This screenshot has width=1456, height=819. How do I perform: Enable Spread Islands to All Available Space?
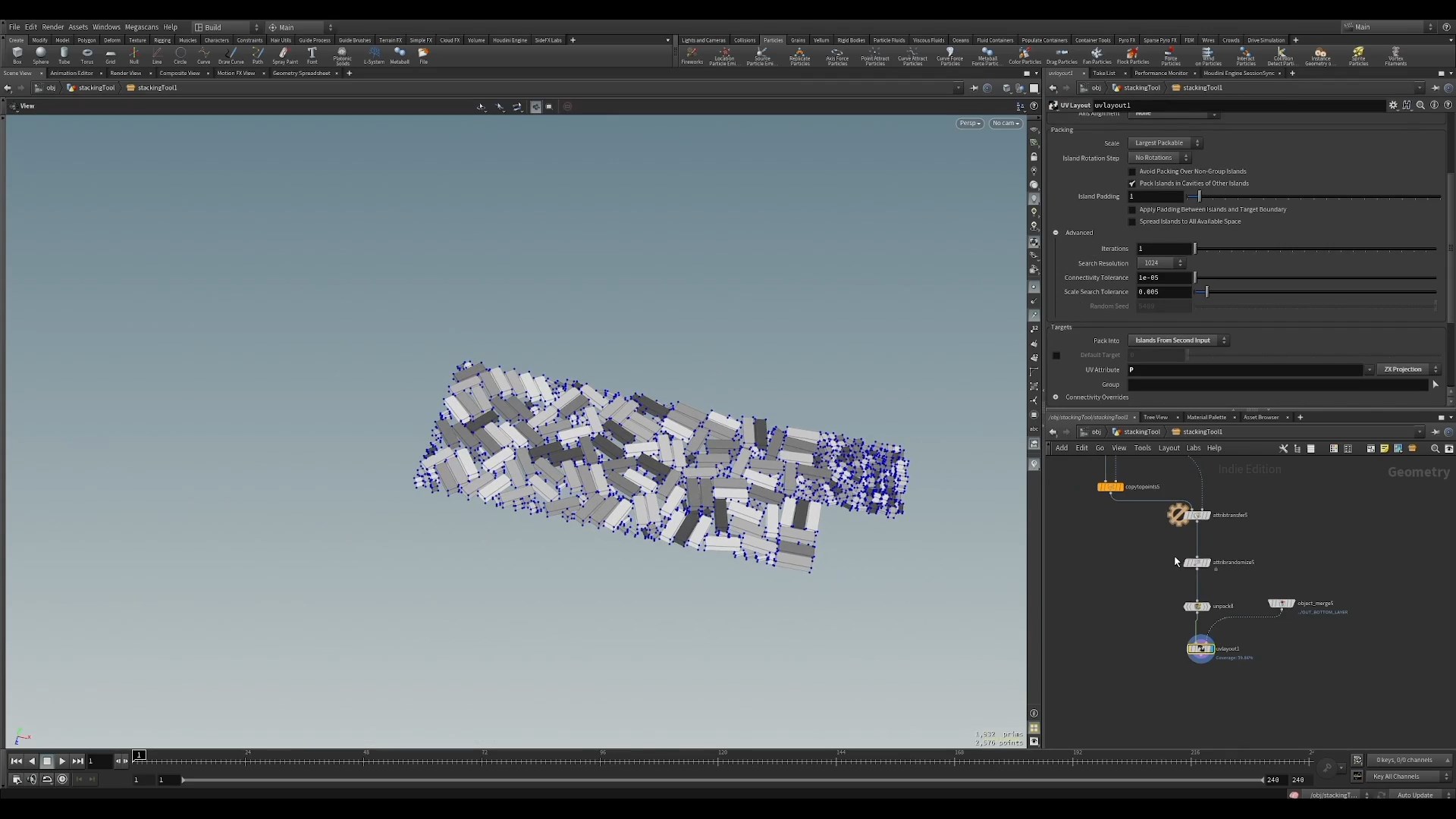pyautogui.click(x=1132, y=221)
